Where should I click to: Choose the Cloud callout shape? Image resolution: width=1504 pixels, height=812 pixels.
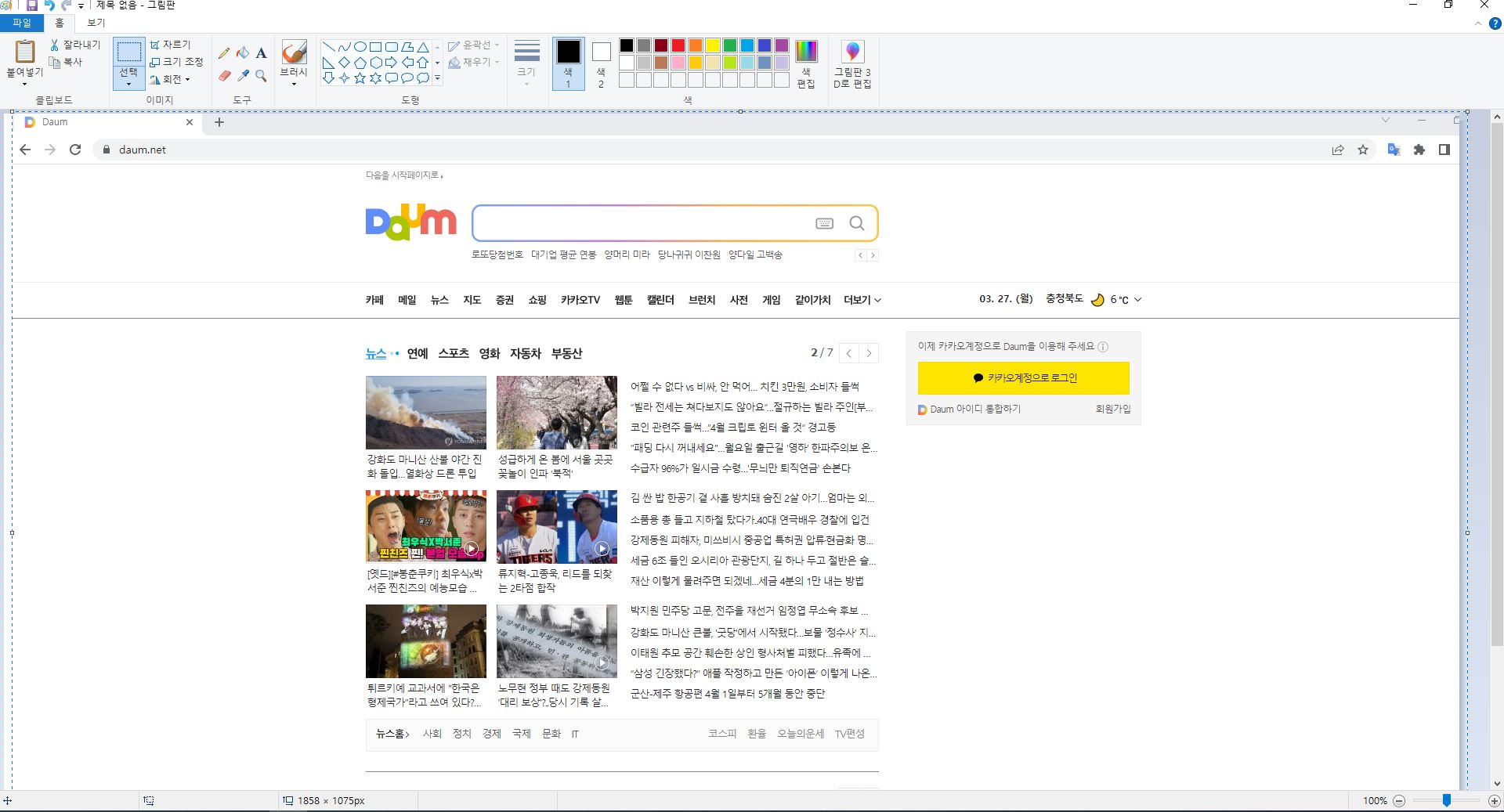coord(422,78)
